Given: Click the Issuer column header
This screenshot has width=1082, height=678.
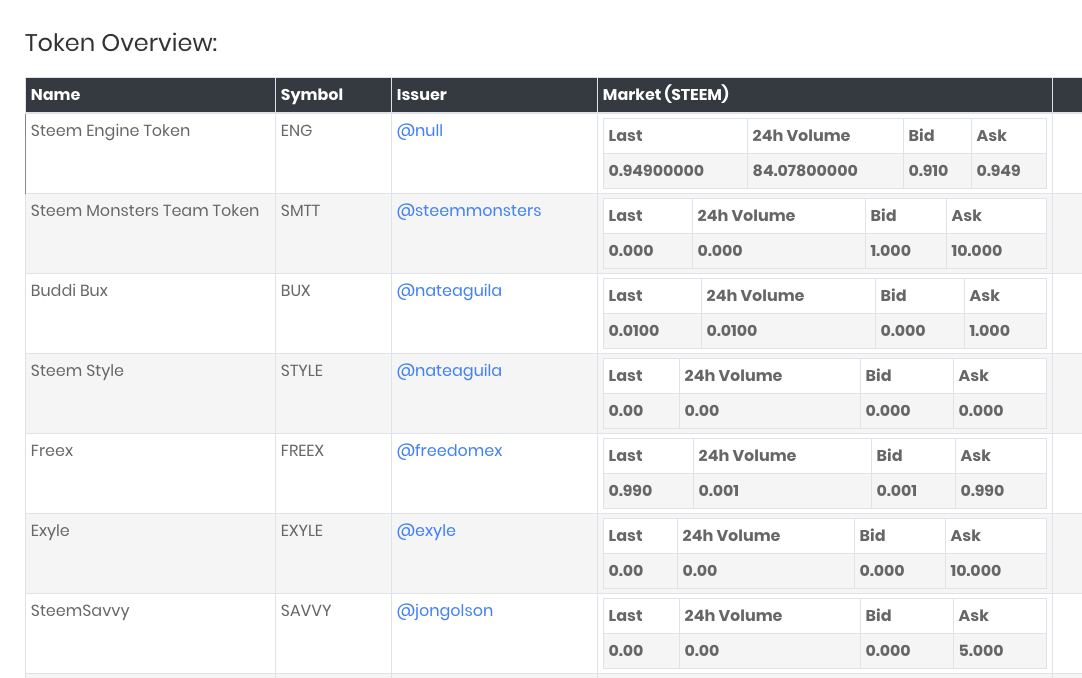Looking at the screenshot, I should coord(494,95).
